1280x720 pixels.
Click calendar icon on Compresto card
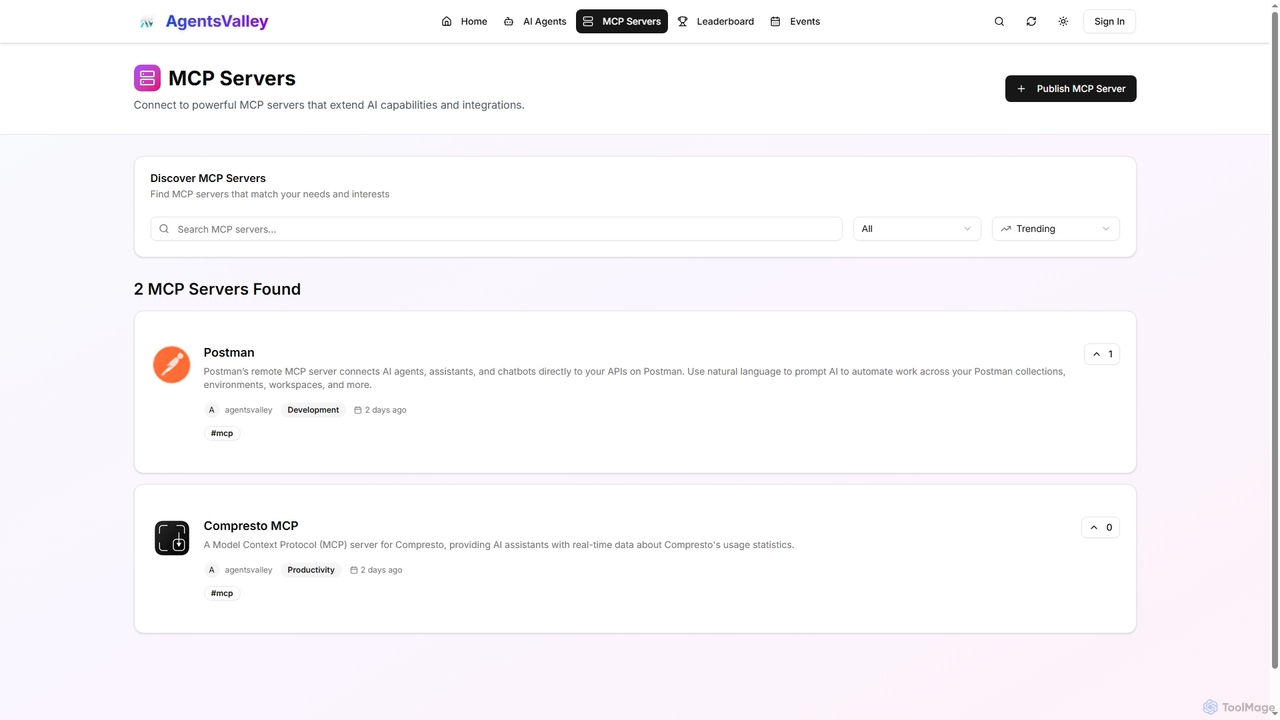pos(354,570)
